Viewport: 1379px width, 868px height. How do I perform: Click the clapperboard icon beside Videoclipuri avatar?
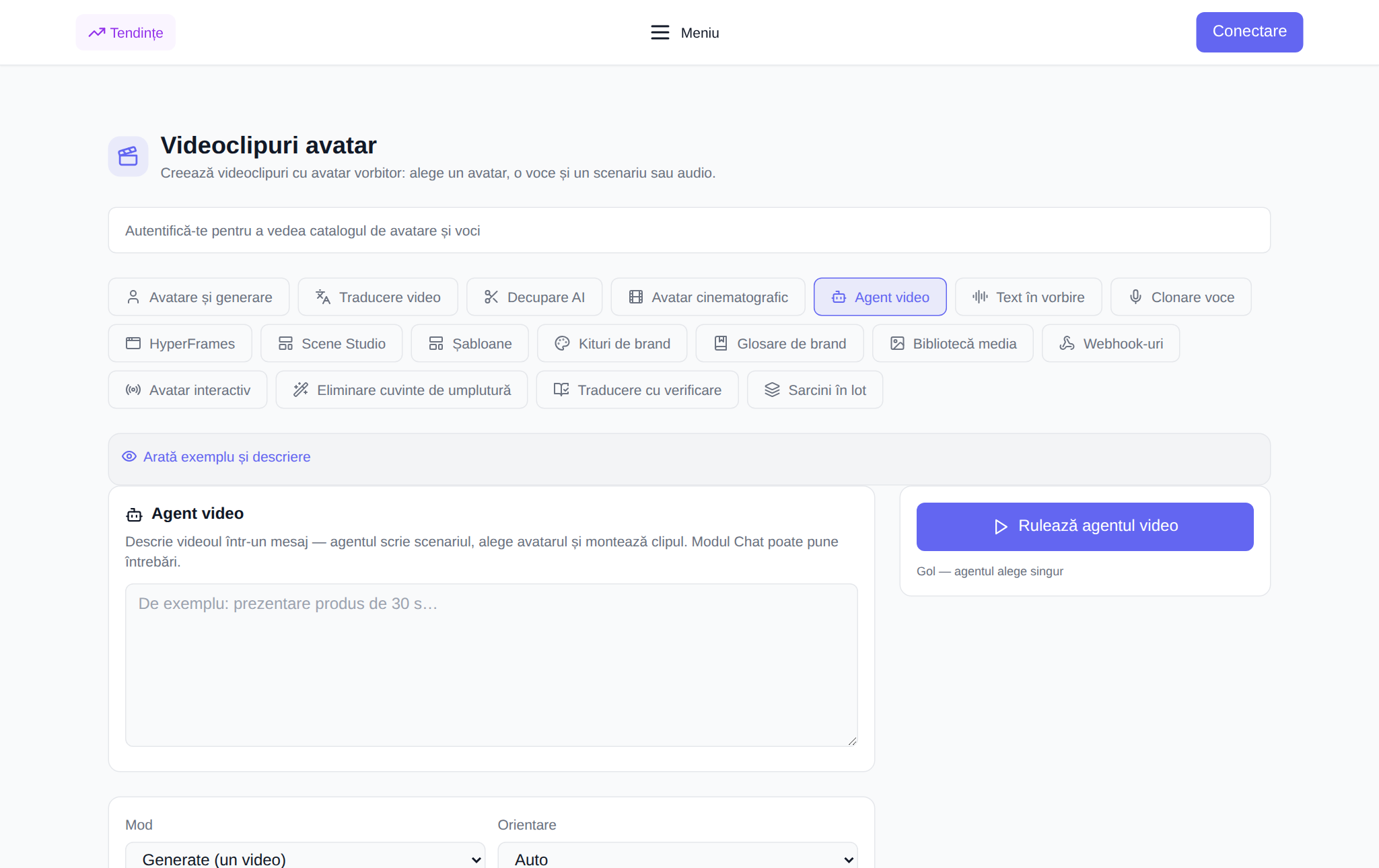tap(128, 156)
